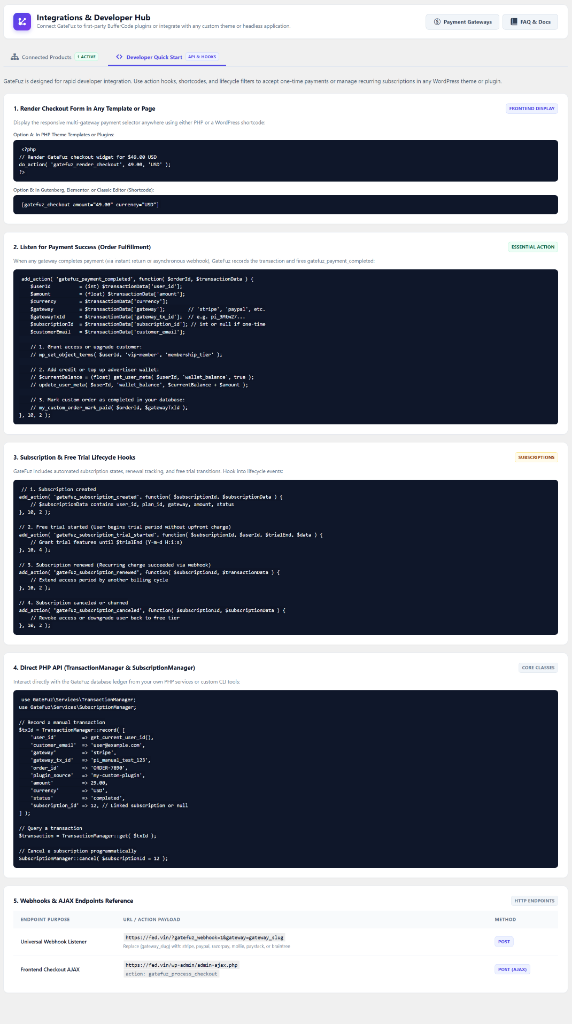Screen dimensions: 572x1024
Task: Click the gatefuz_payment_completed code block
Action: (285, 347)
